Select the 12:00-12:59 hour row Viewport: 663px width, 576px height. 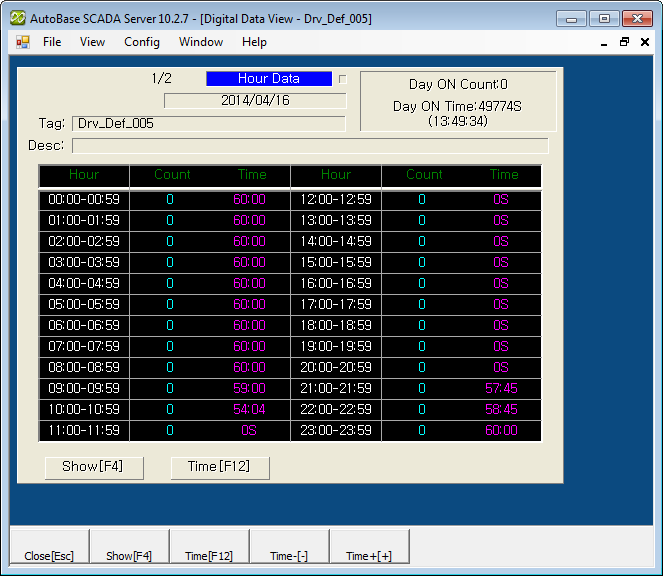[x=416, y=199]
